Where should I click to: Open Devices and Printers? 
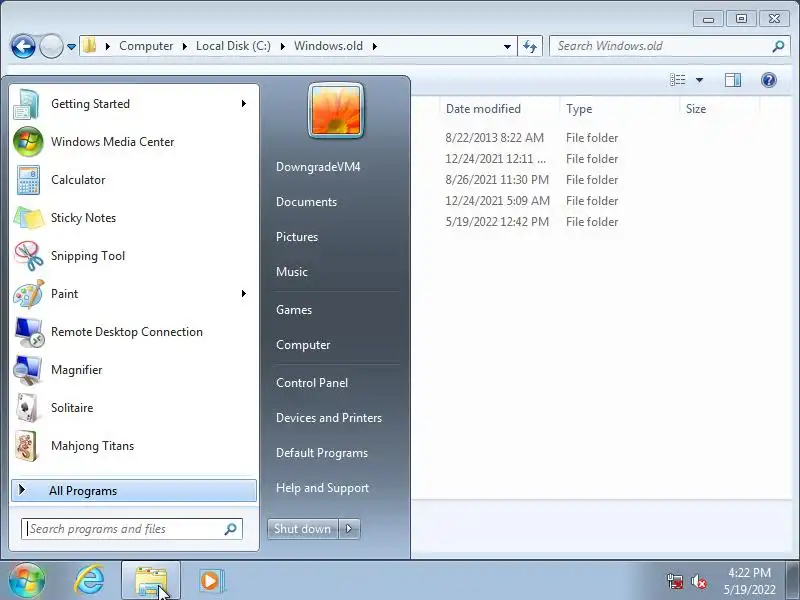click(x=329, y=418)
